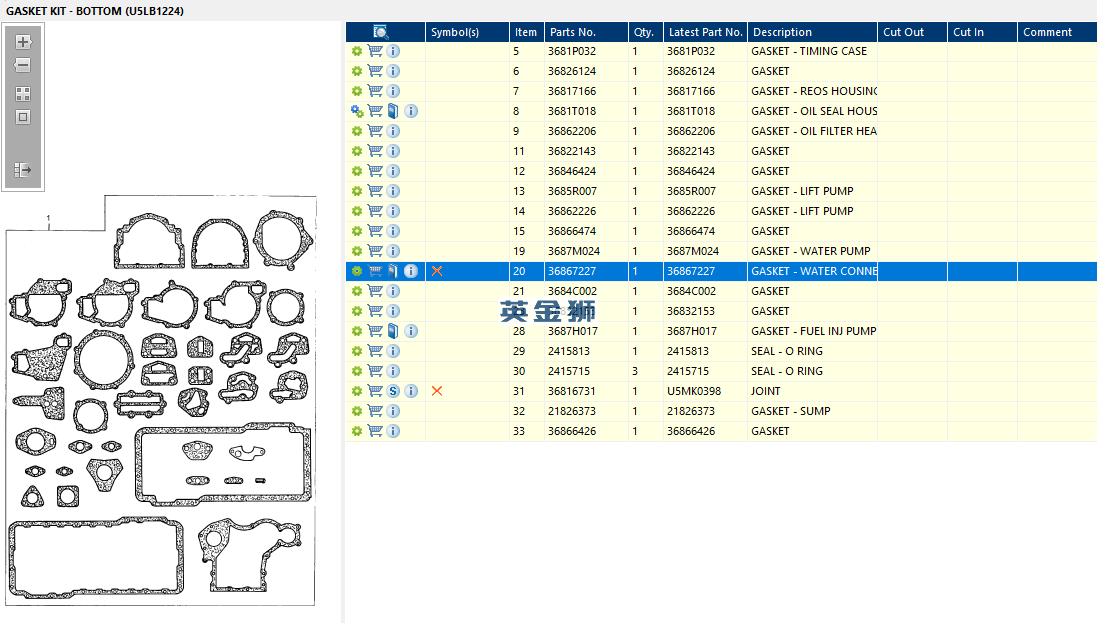This screenshot has width=1097, height=623.
Task: Open the parts list search icon in header
Action: pos(381,32)
